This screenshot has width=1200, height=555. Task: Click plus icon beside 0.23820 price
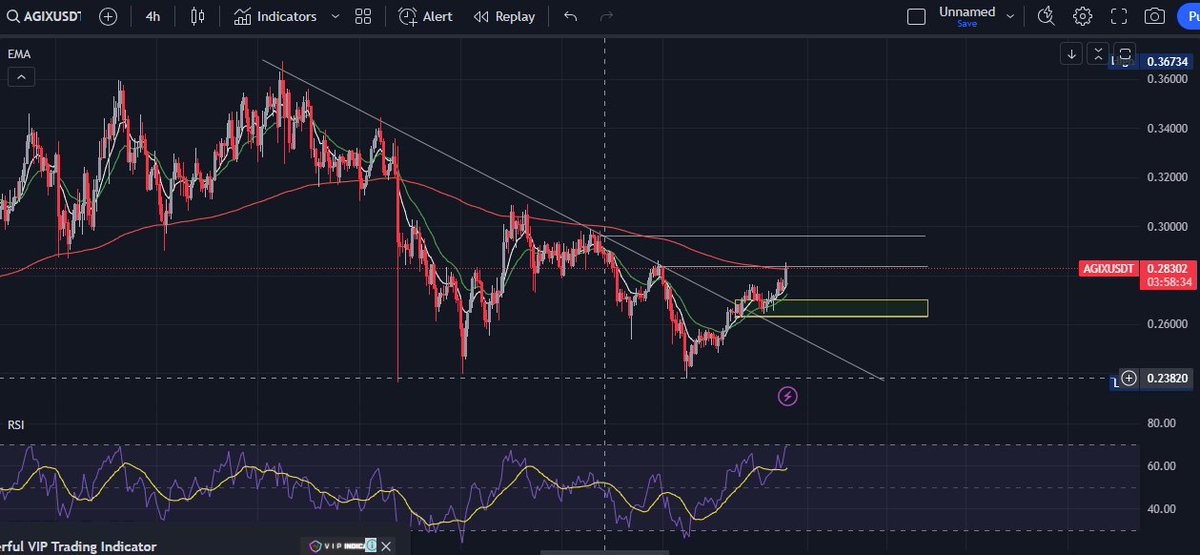point(1129,378)
